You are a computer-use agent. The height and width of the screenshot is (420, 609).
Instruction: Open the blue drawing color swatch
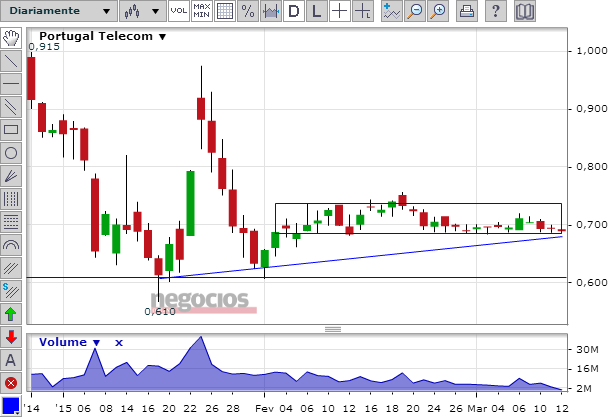10,406
